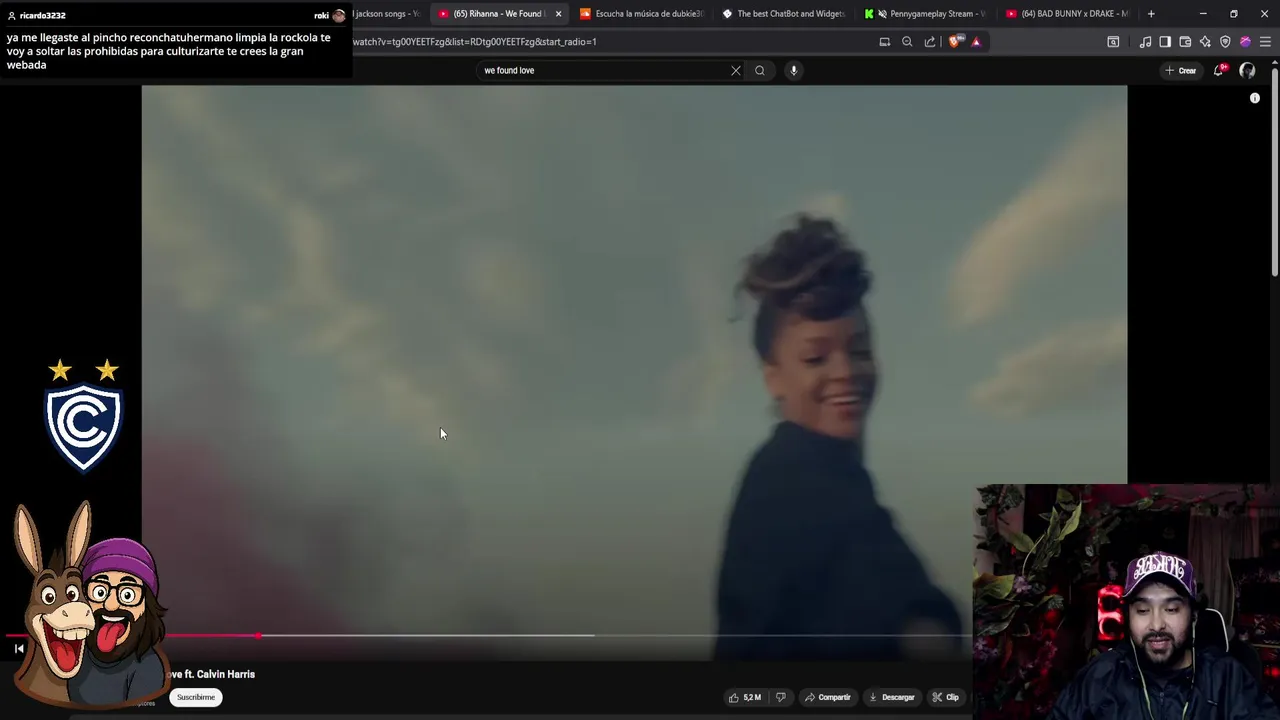Switch to the Escucha la música de dubkie tab
The image size is (1280, 720).
(641, 14)
